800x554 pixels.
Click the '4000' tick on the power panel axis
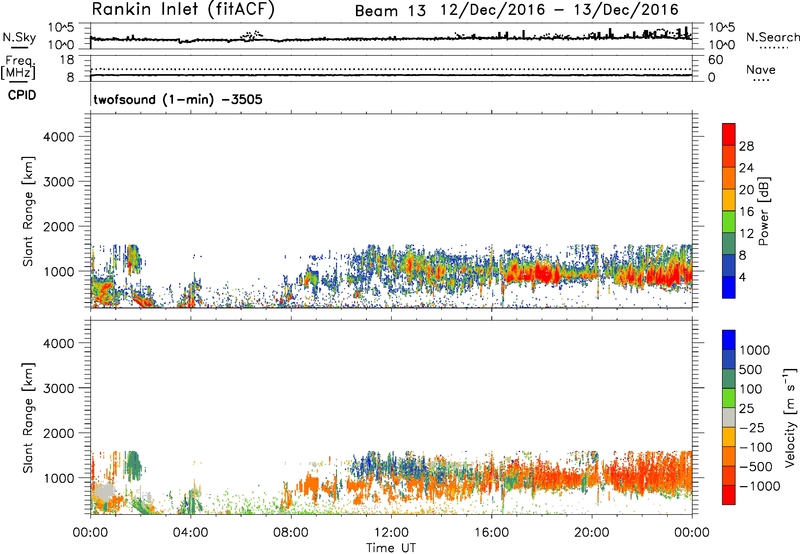pyautogui.click(x=58, y=137)
